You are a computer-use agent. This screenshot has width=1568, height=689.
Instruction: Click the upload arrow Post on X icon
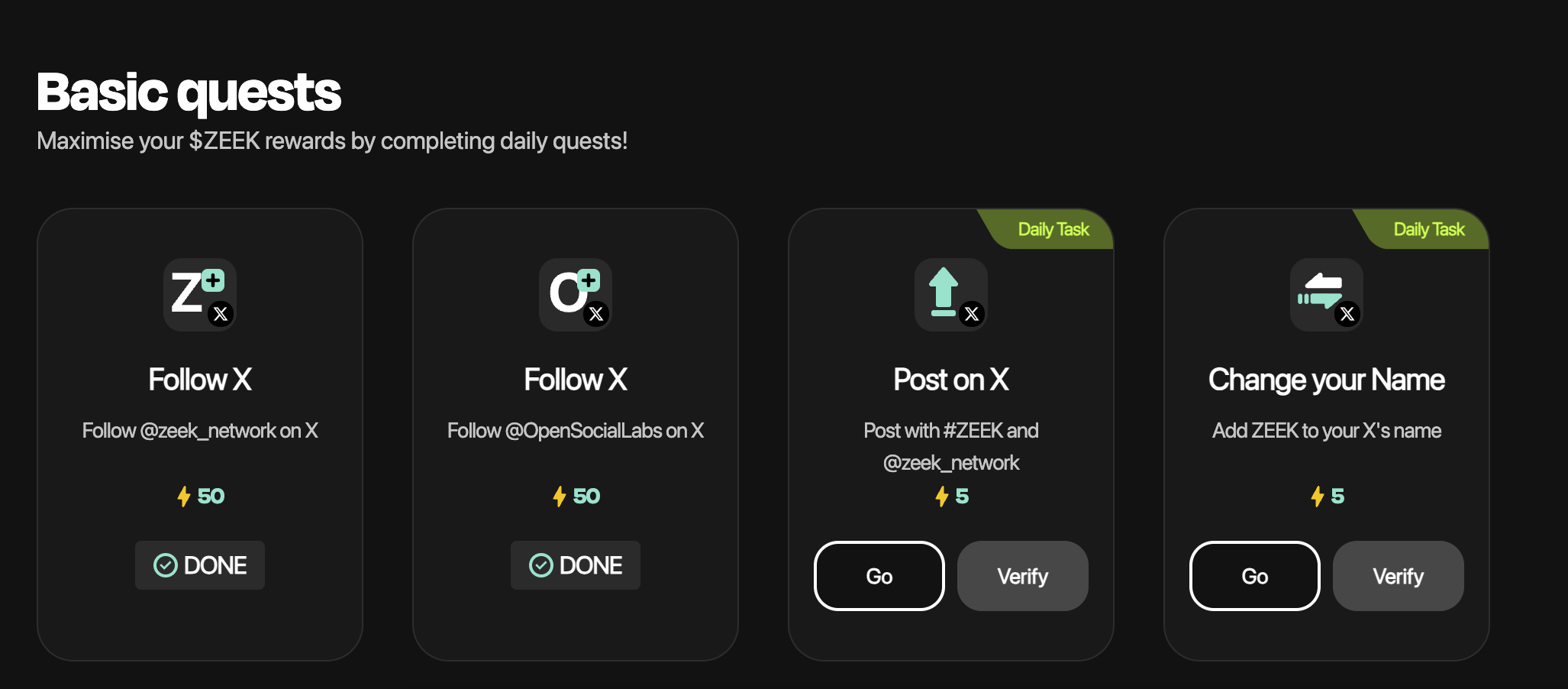click(x=951, y=295)
